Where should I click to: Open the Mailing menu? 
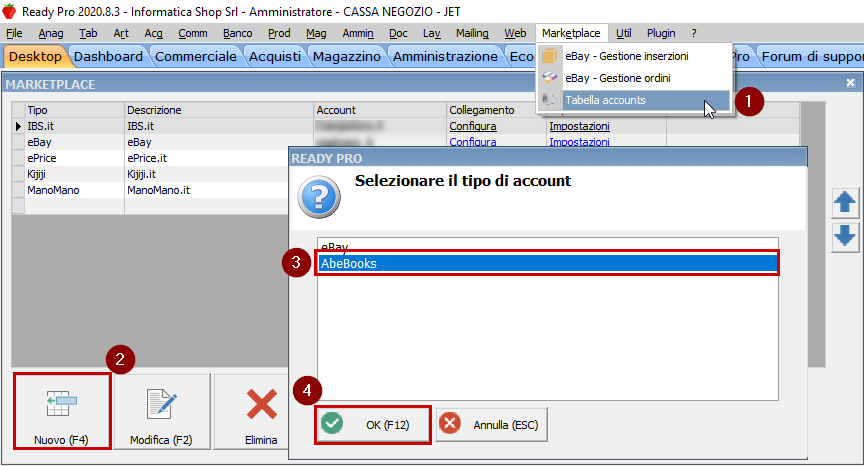click(472, 33)
